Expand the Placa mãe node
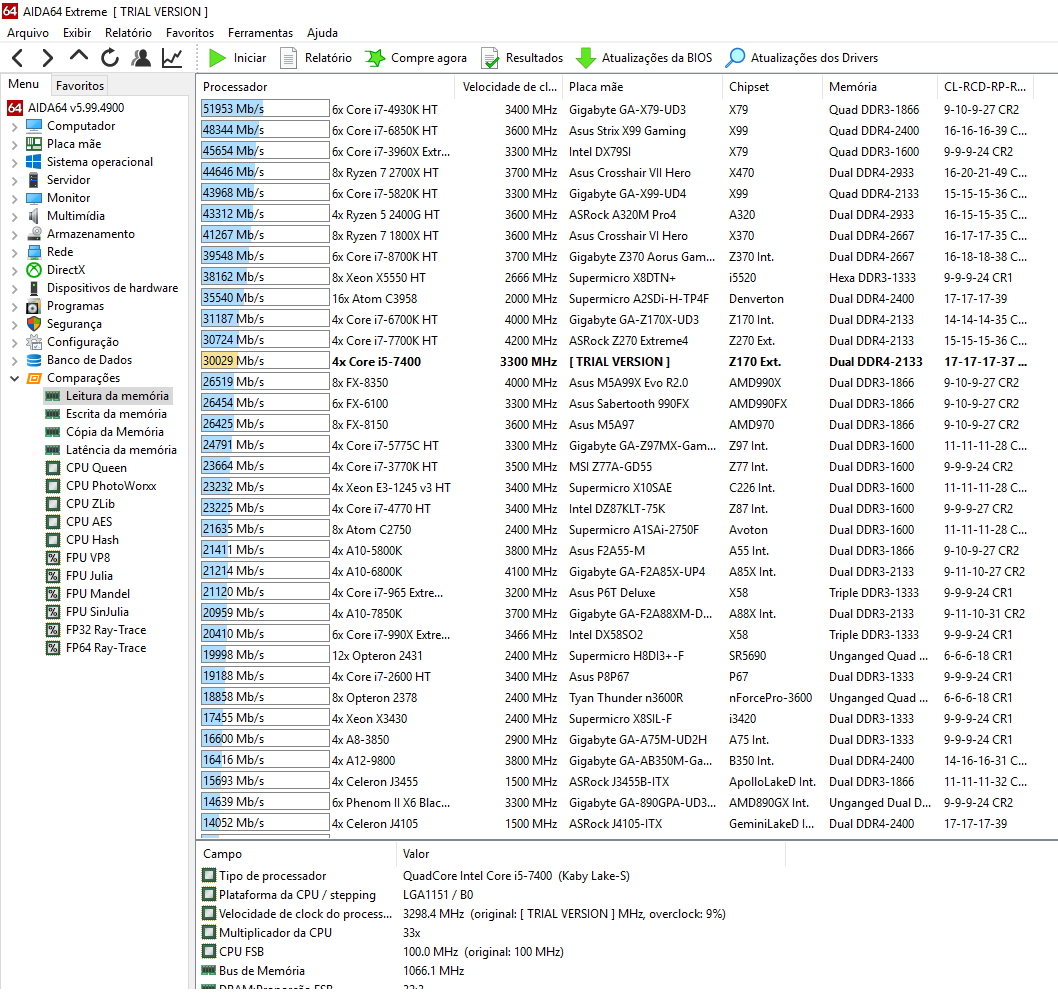This screenshot has width=1058, height=1003. (14, 144)
